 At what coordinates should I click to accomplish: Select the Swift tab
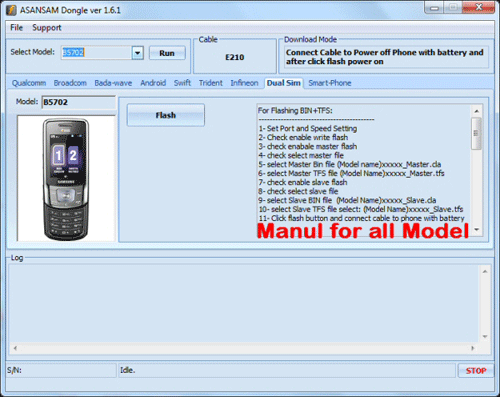point(182,83)
